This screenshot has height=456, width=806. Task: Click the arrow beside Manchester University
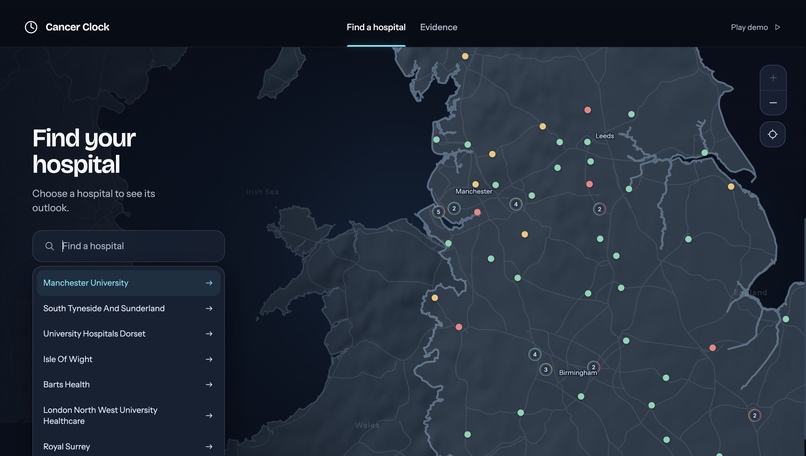pyautogui.click(x=209, y=283)
